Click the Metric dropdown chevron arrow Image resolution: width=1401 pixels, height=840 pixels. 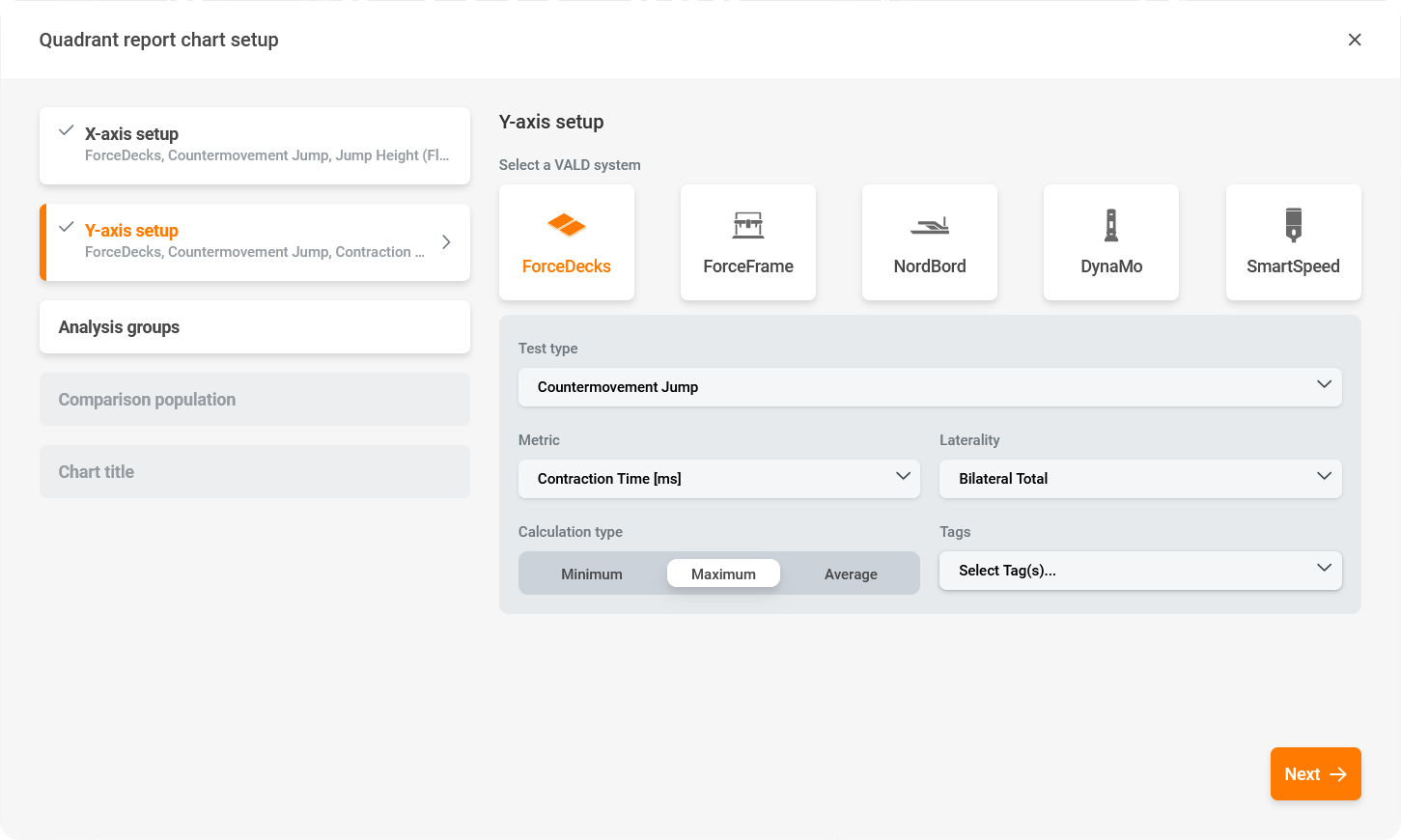click(x=903, y=476)
